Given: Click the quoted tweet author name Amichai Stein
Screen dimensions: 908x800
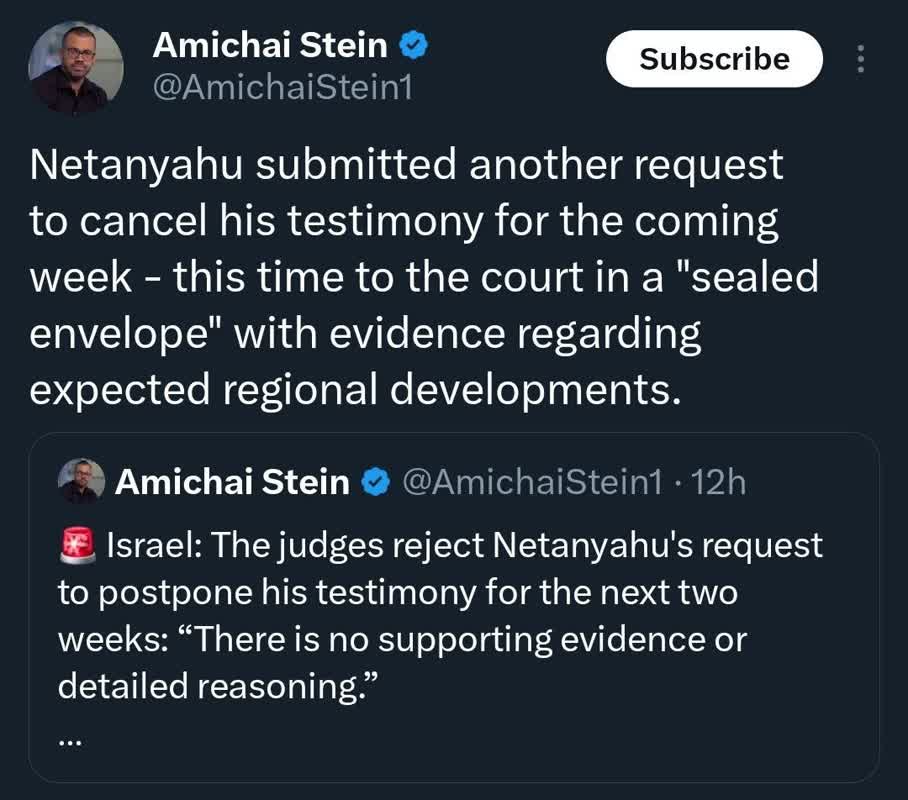Looking at the screenshot, I should (232, 482).
